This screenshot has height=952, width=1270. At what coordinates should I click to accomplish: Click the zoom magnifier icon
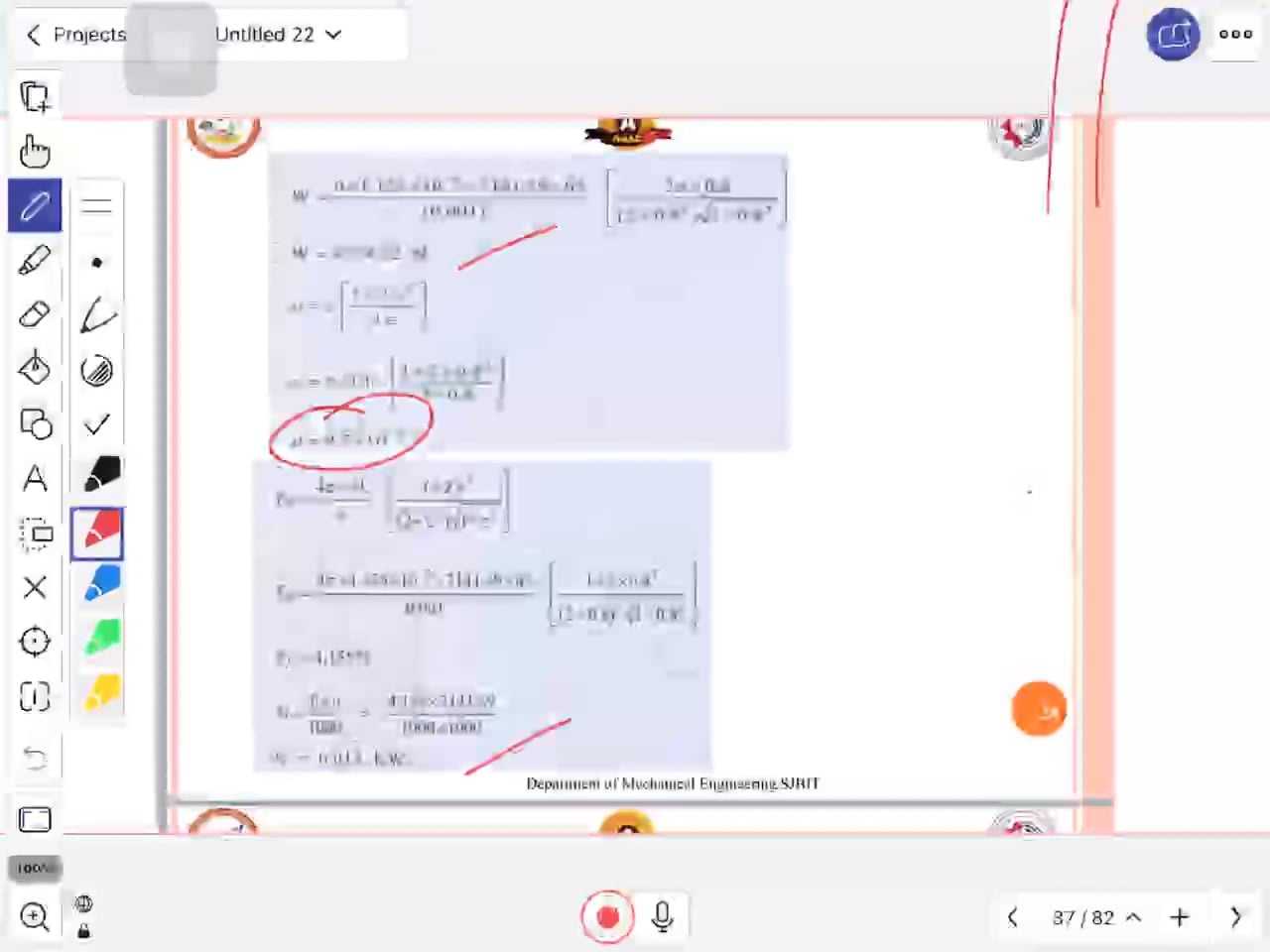[35, 916]
